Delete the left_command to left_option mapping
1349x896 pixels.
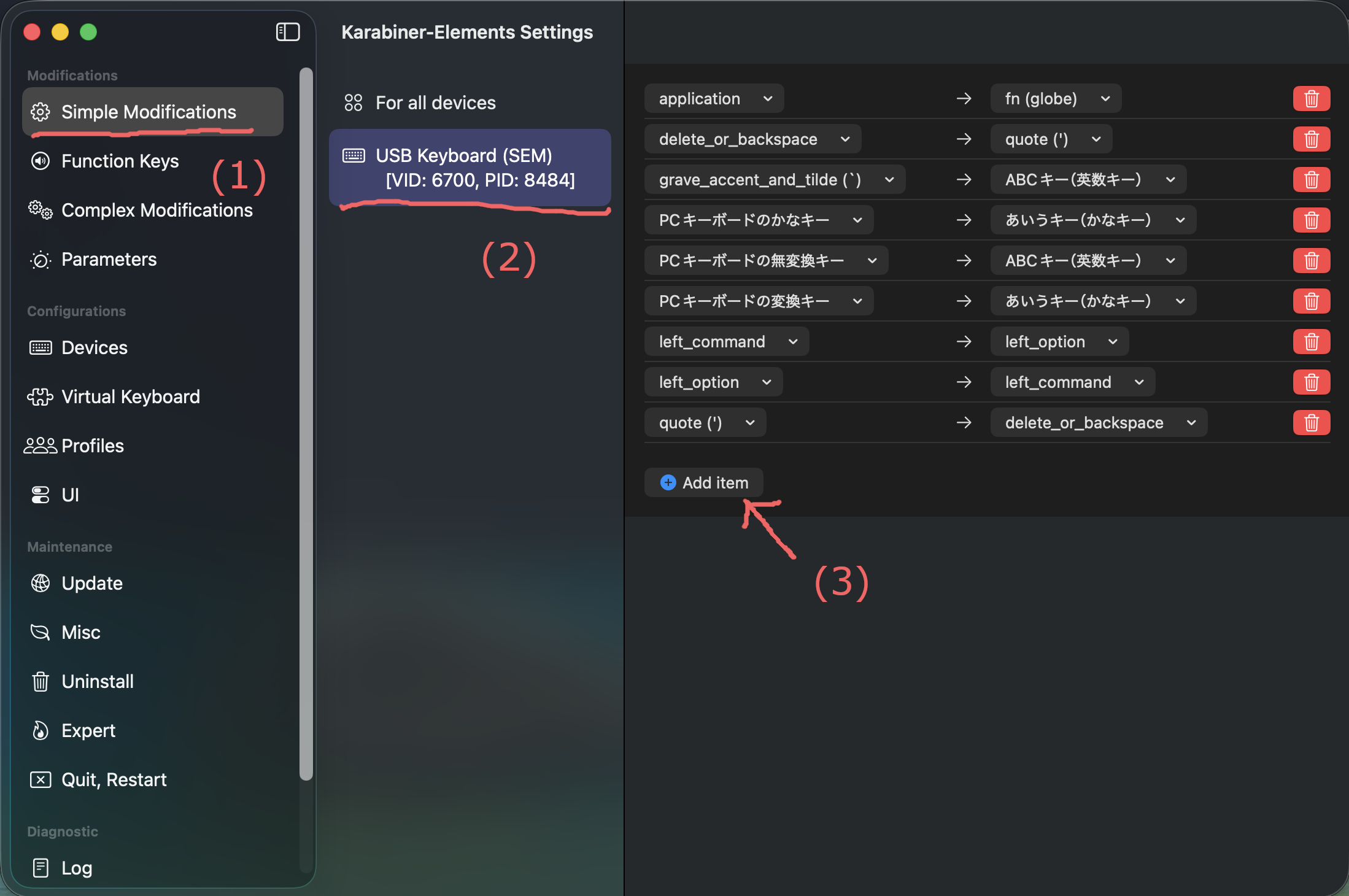click(1312, 342)
